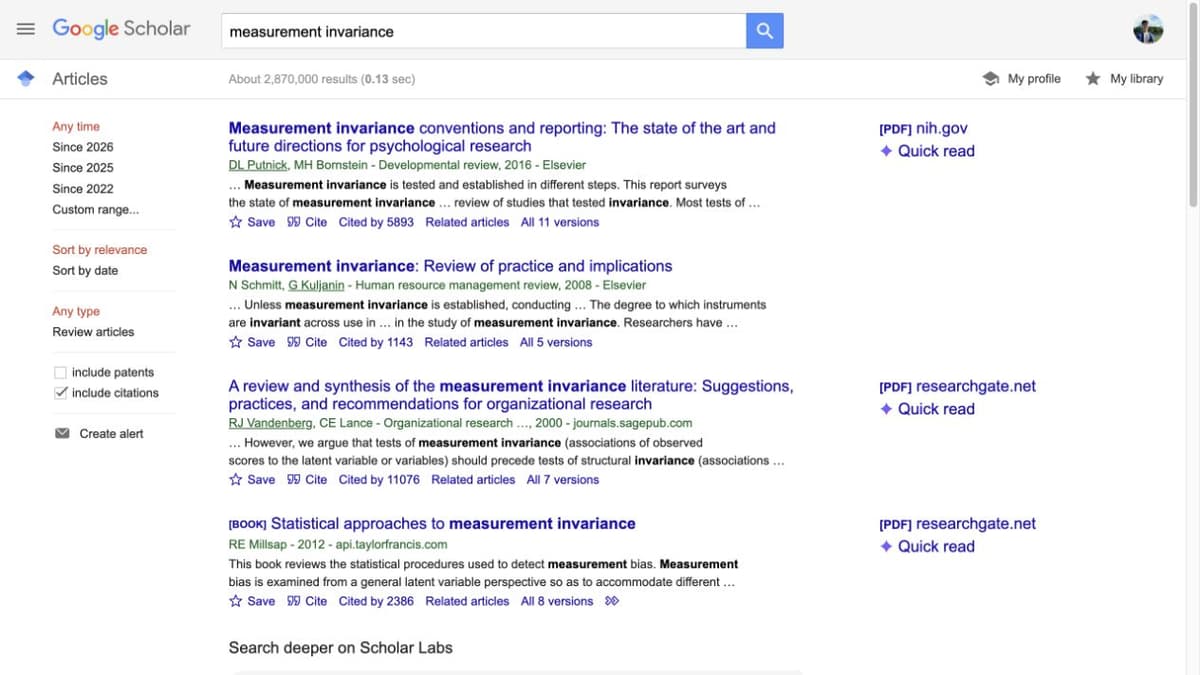Filter results Since 2022
The height and width of the screenshot is (675, 1200).
[83, 188]
